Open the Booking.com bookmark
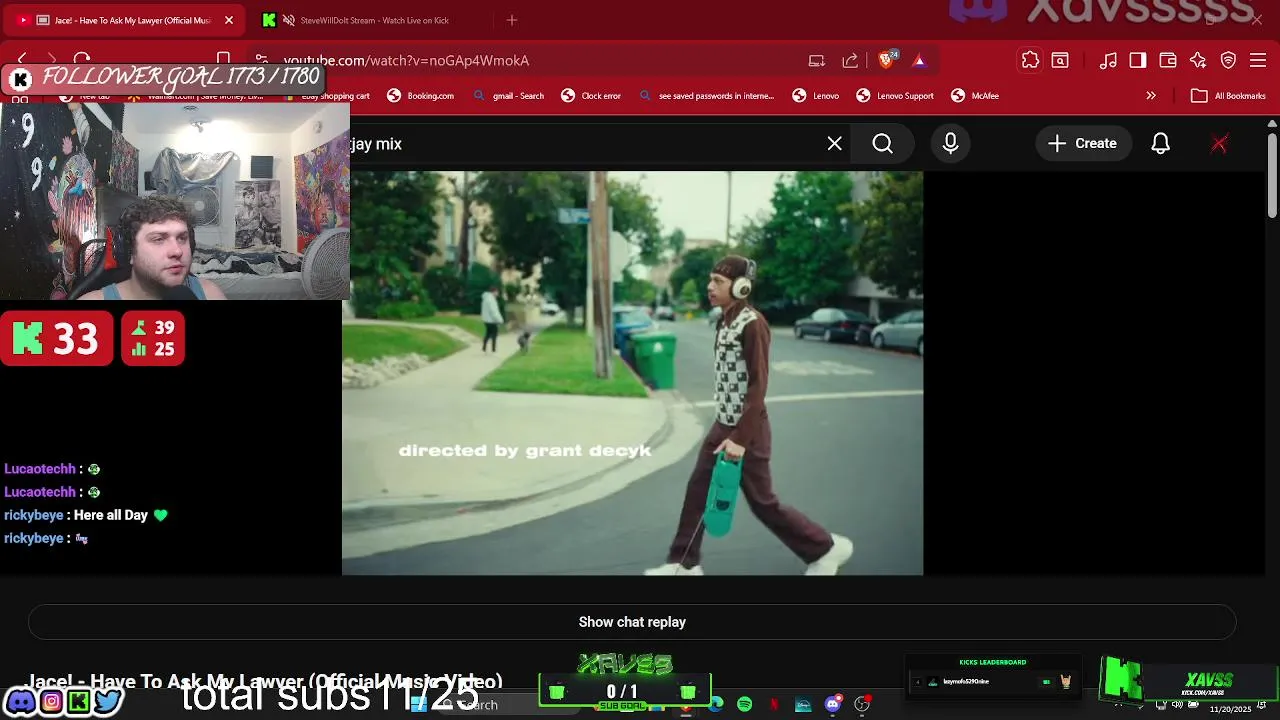The height and width of the screenshot is (720, 1280). point(421,96)
